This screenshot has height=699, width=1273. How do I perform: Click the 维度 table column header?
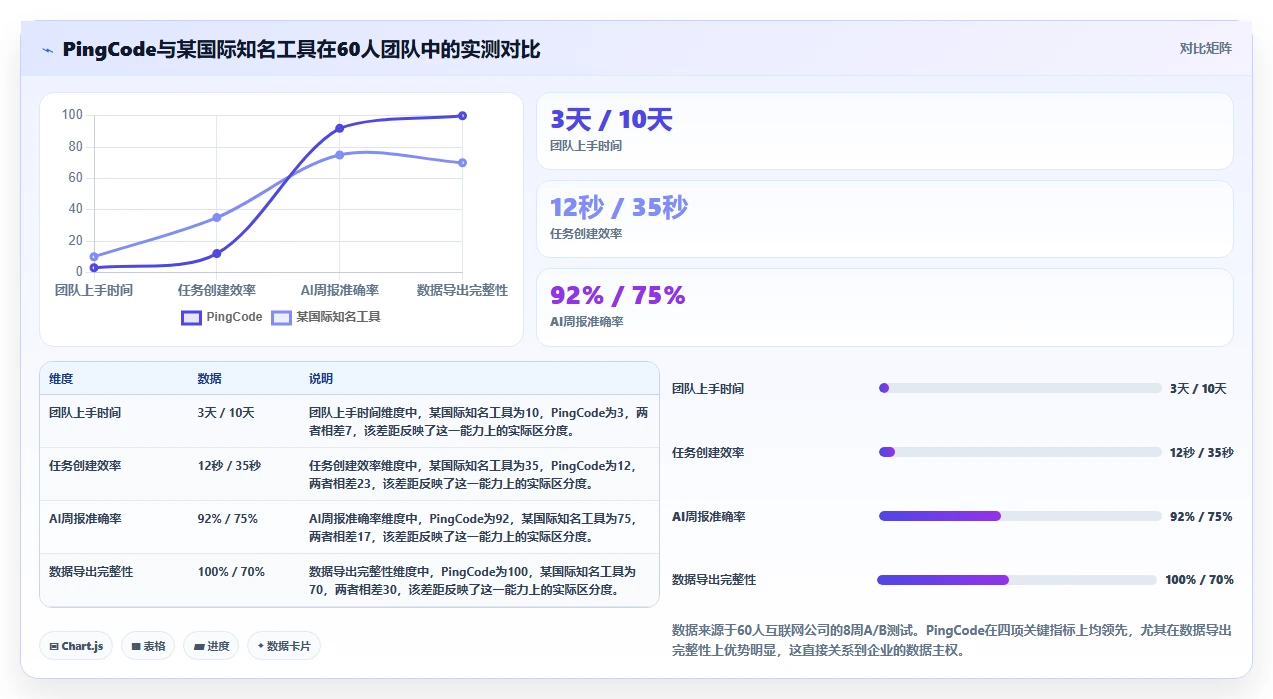click(61, 379)
